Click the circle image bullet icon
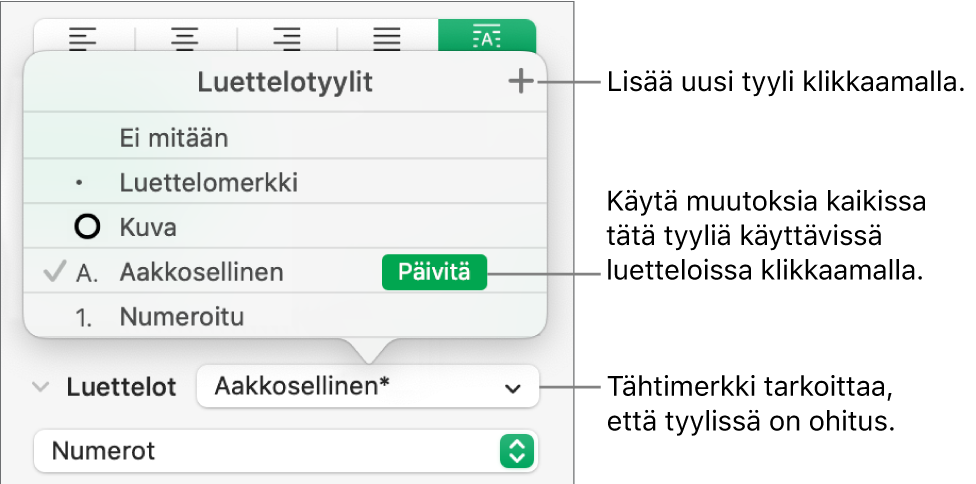976x484 pixels. tap(88, 227)
